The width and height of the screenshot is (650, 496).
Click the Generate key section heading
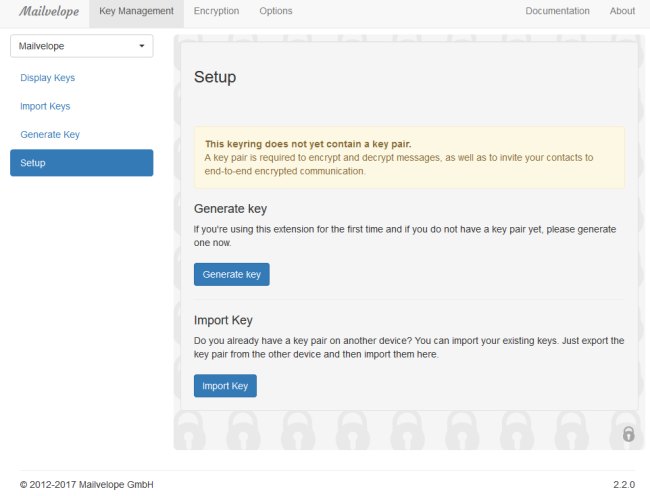point(230,208)
